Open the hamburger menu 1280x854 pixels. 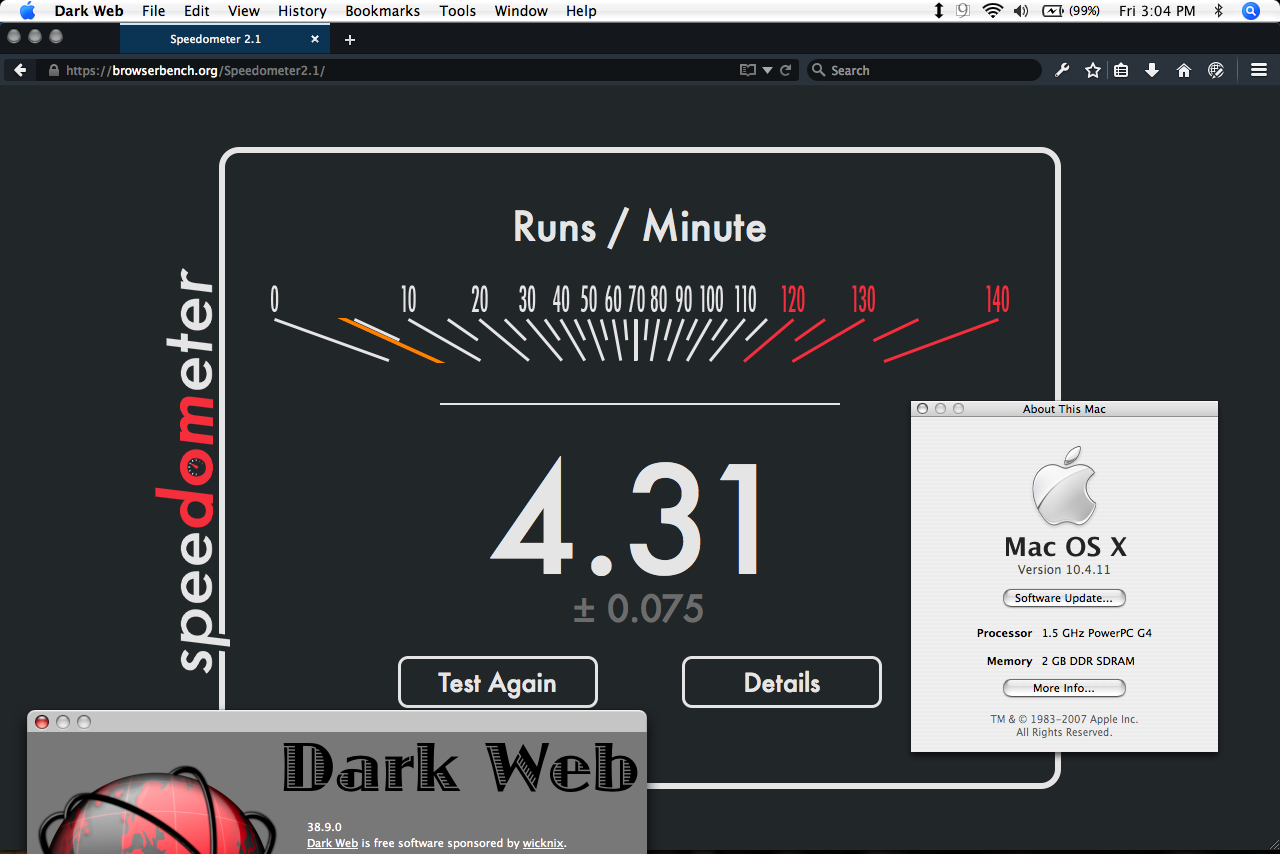1259,70
